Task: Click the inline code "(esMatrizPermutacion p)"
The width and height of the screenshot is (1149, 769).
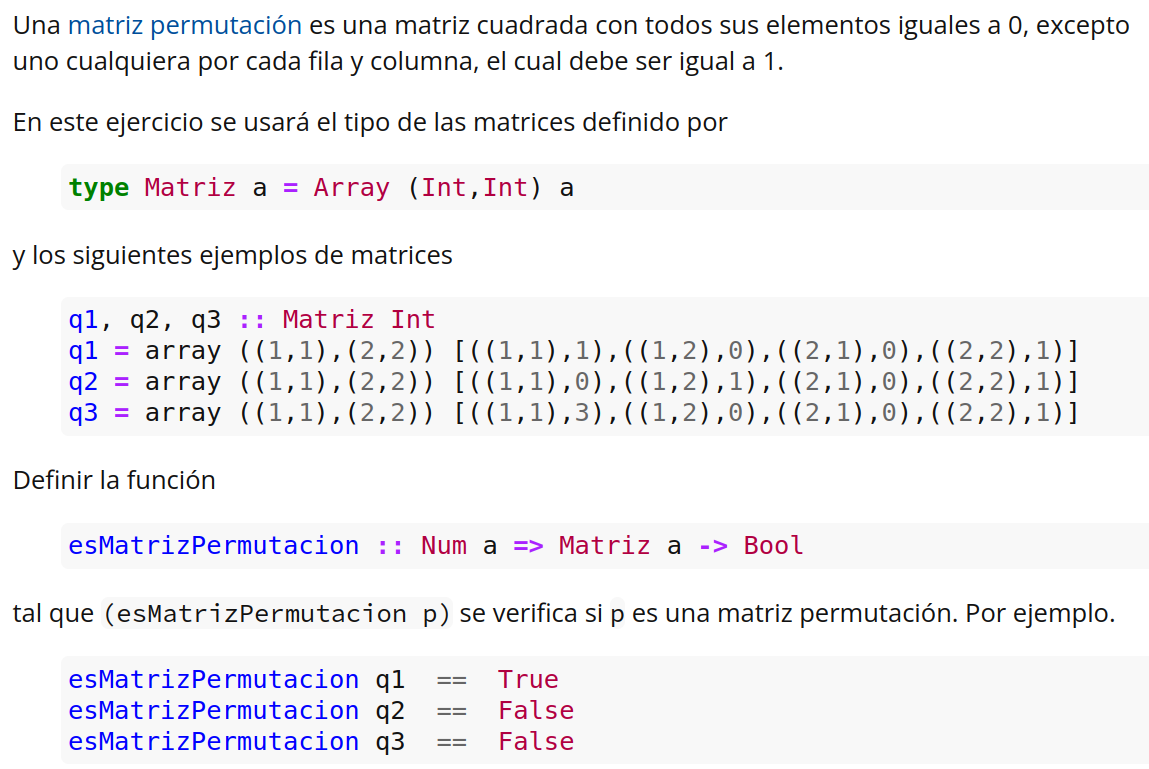Action: (278, 613)
